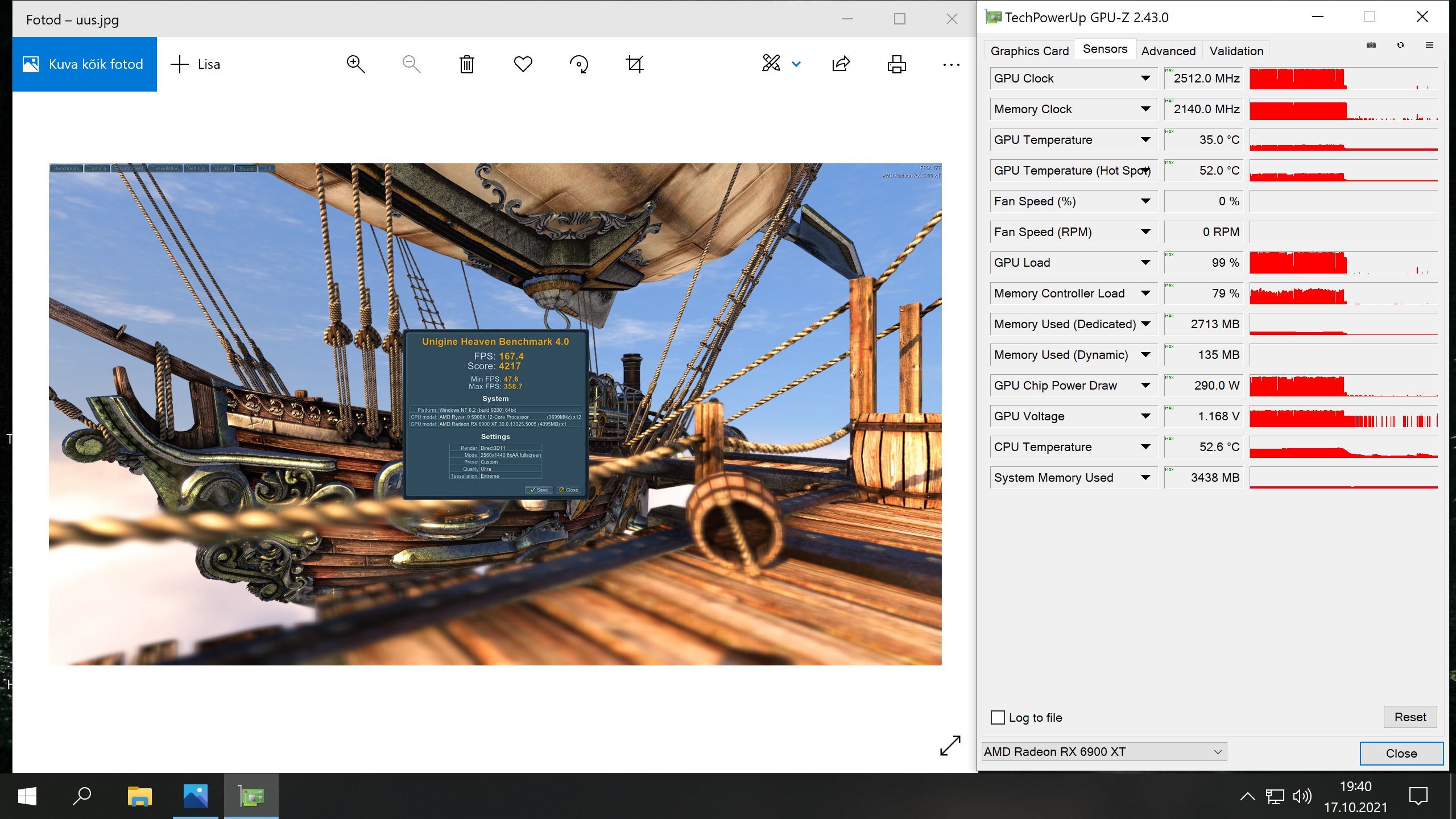Open network status tray icon
This screenshot has height=819, width=1456.
(x=1275, y=796)
